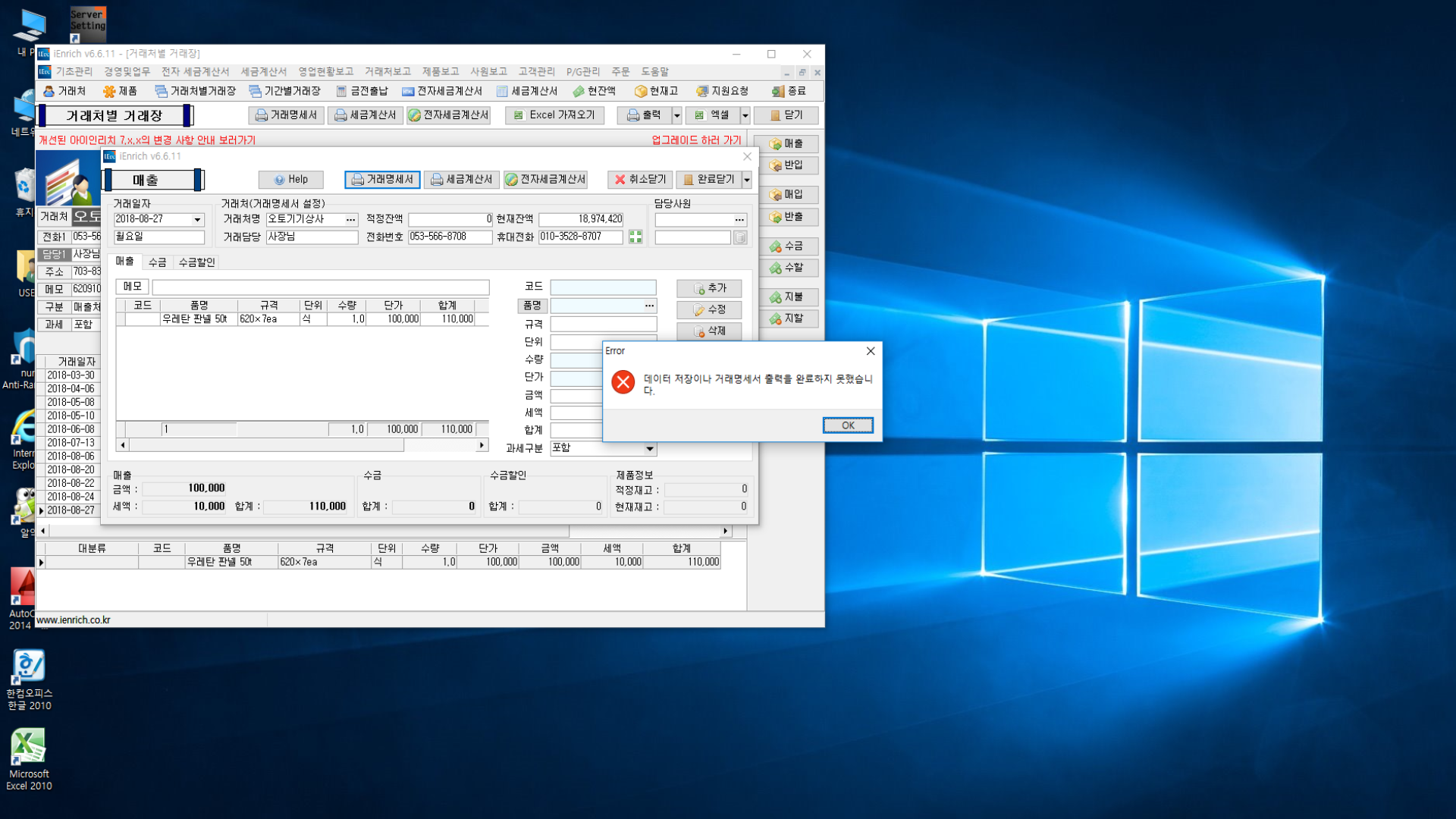This screenshot has width=1456, height=819.
Task: Switch to the 수금할인 tab
Action: tap(197, 262)
